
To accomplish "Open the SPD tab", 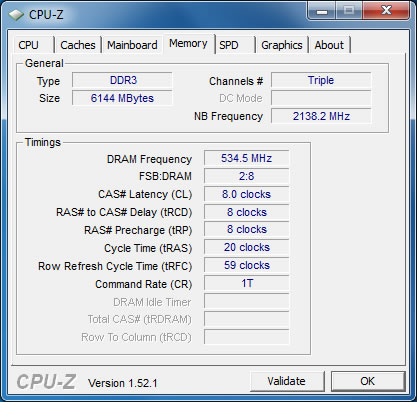I will coord(235,45).
